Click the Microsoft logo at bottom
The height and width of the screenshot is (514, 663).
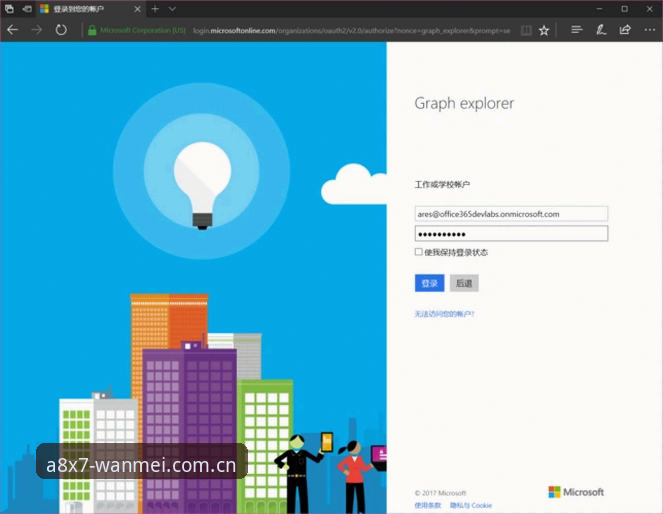click(x=576, y=492)
